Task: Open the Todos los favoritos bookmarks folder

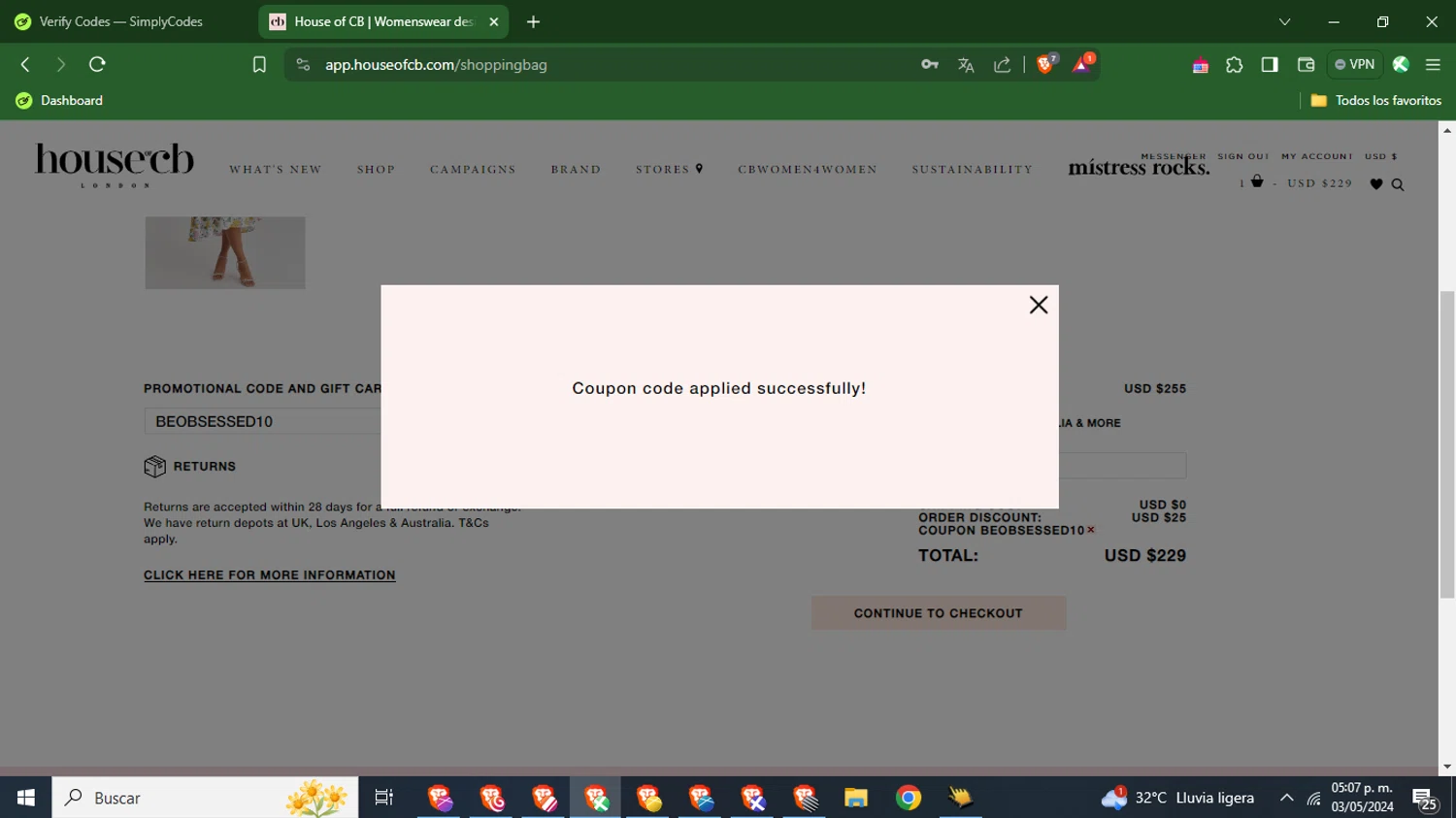Action: [1375, 101]
